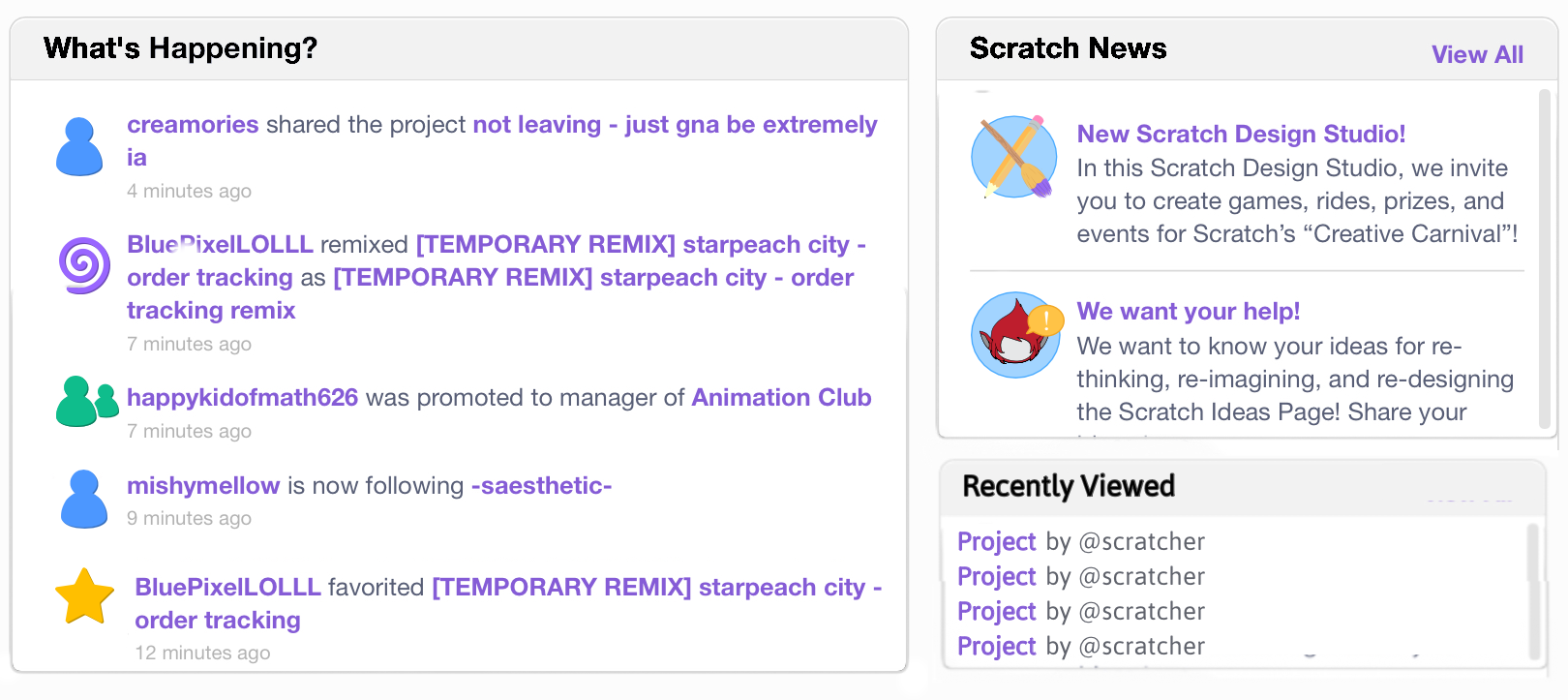Viewport: 1568px width, 700px height.
Task: Open We want your help! headline
Action: (x=1188, y=312)
